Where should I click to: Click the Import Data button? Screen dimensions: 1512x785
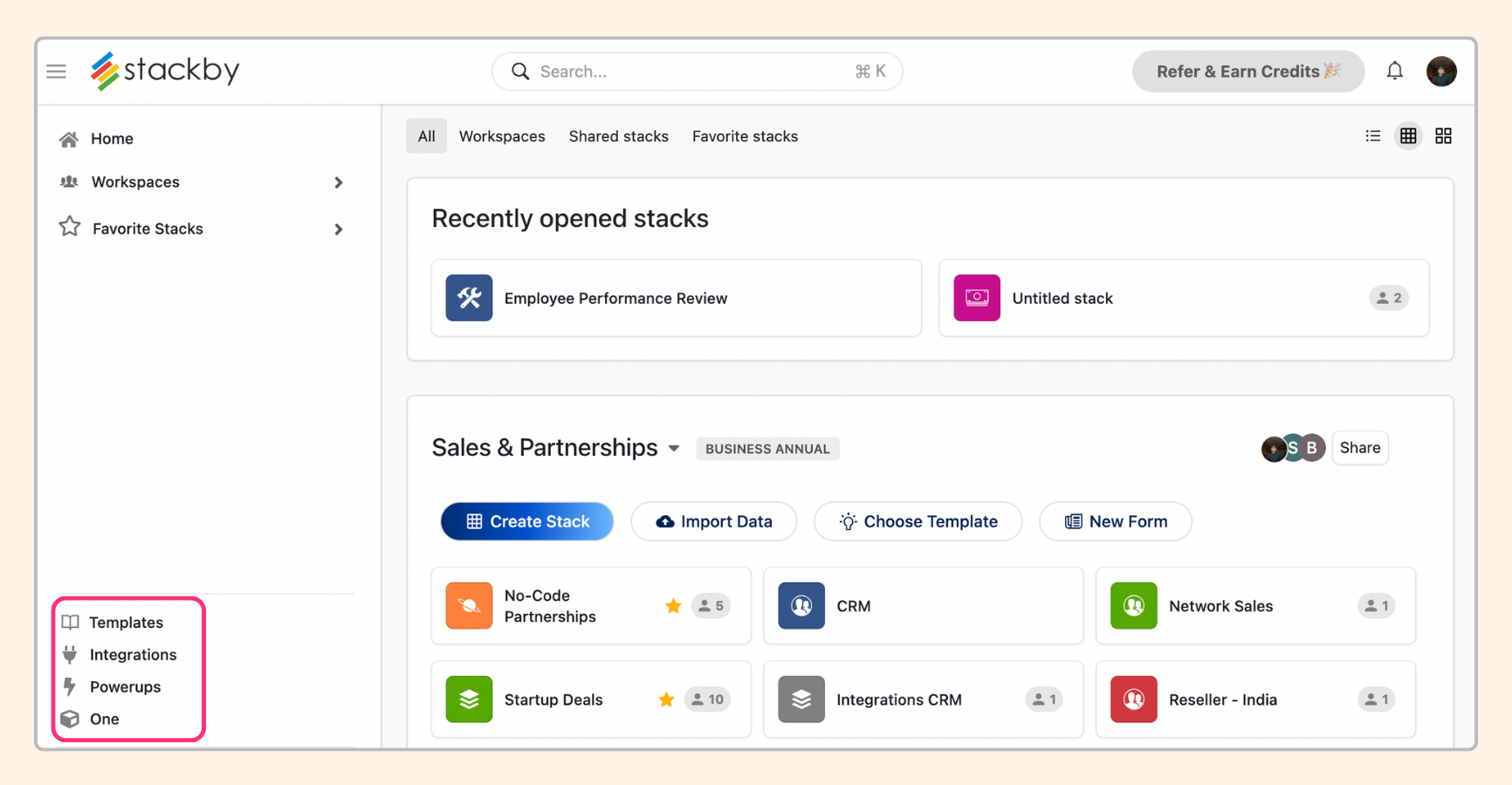(x=714, y=521)
